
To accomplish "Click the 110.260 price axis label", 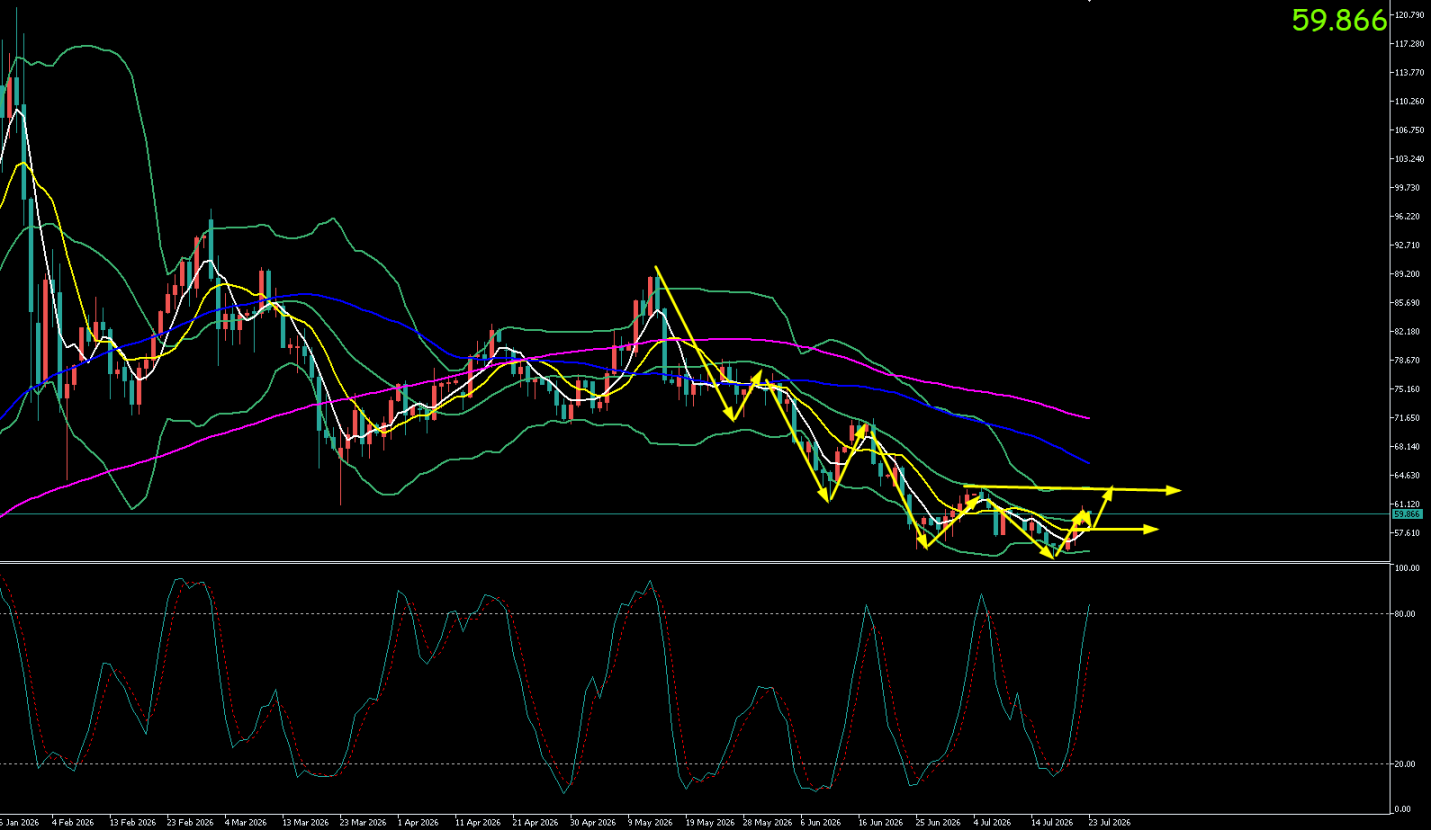I will (x=1410, y=101).
